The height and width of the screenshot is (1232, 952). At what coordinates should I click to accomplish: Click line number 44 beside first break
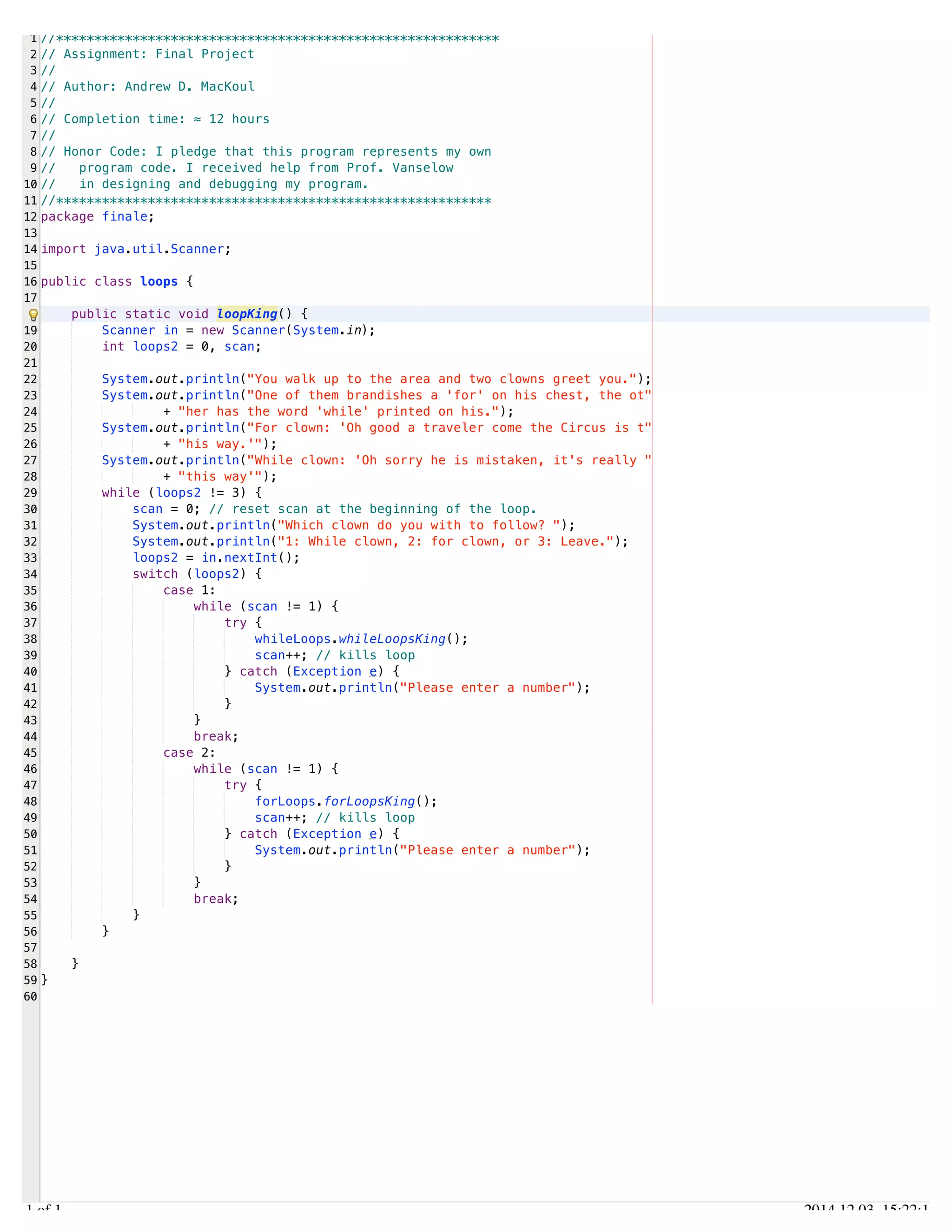31,737
